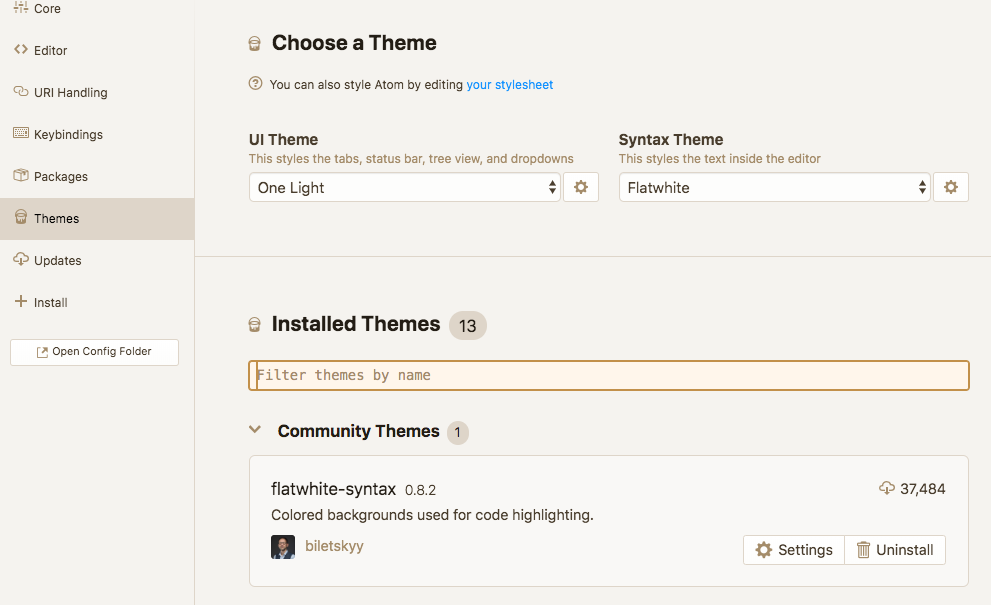Open the flatwhite-syntax theme page
The image size is (991, 605).
point(333,489)
